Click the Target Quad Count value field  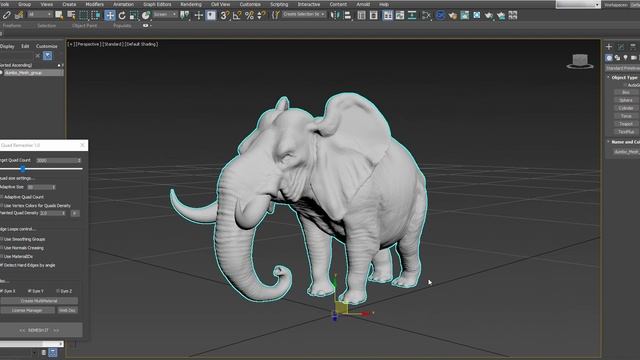[56, 160]
